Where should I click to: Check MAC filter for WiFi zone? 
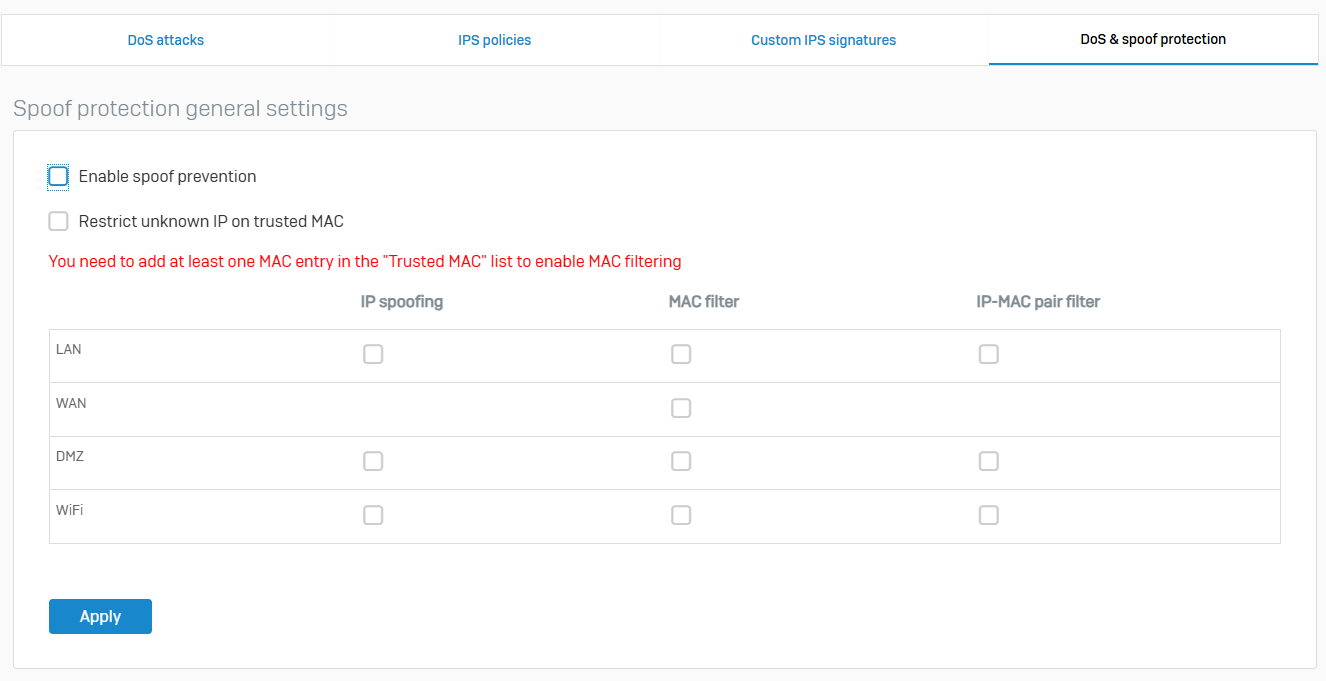coord(681,515)
